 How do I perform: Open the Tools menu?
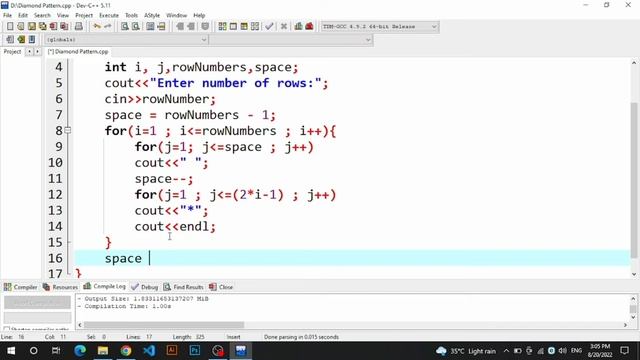131,15
